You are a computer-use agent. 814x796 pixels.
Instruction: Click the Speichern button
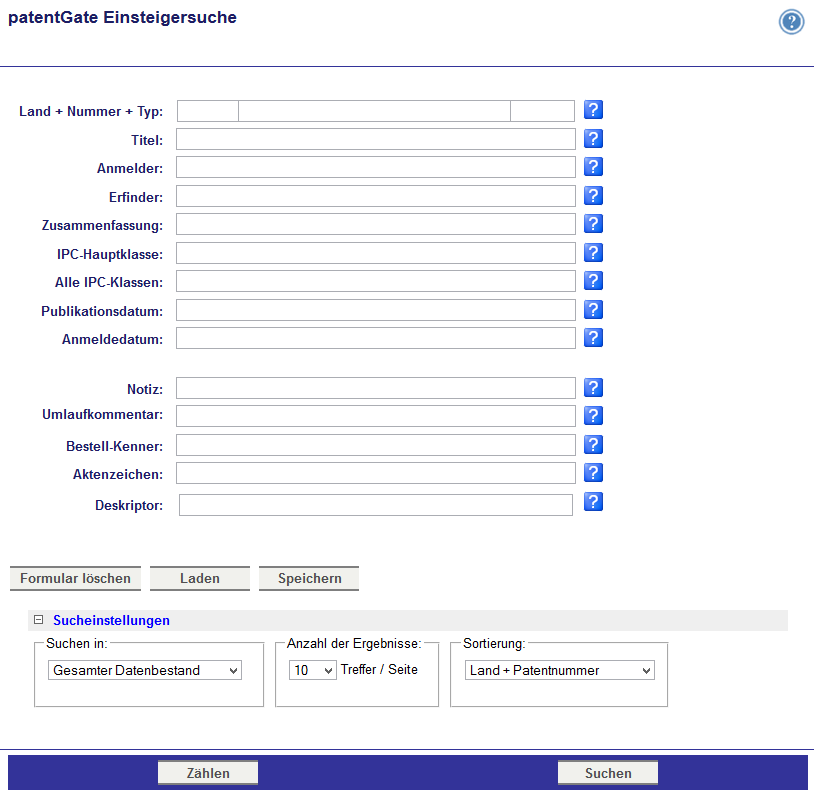tap(309, 578)
